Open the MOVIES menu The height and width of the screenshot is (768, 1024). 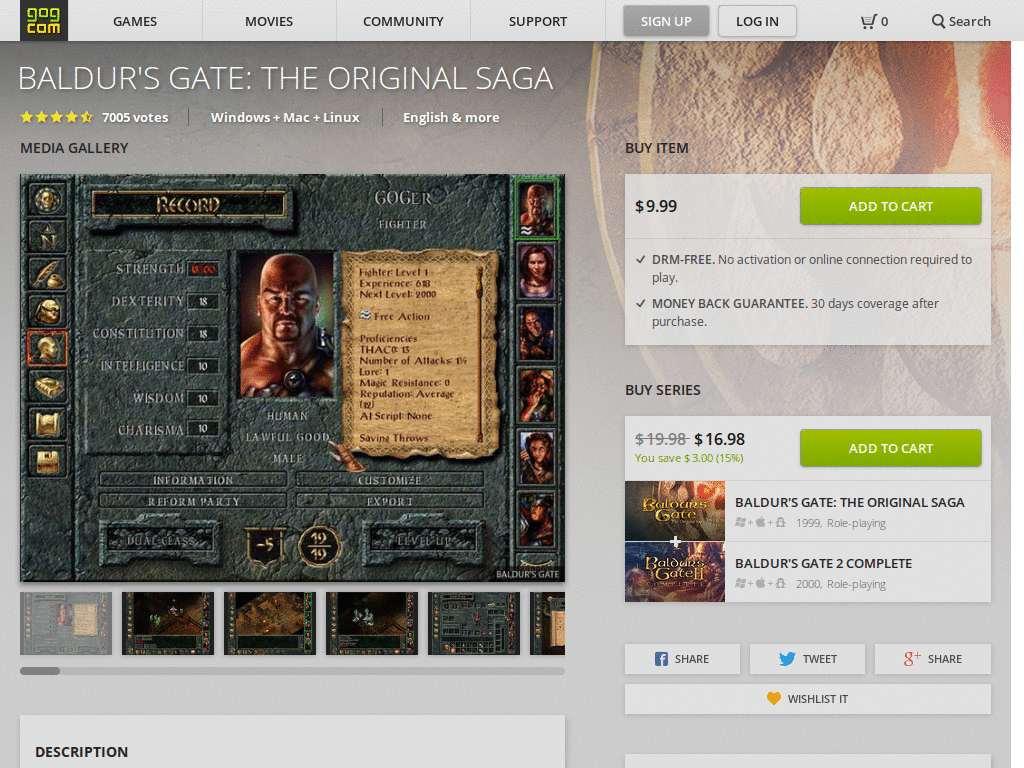point(268,20)
